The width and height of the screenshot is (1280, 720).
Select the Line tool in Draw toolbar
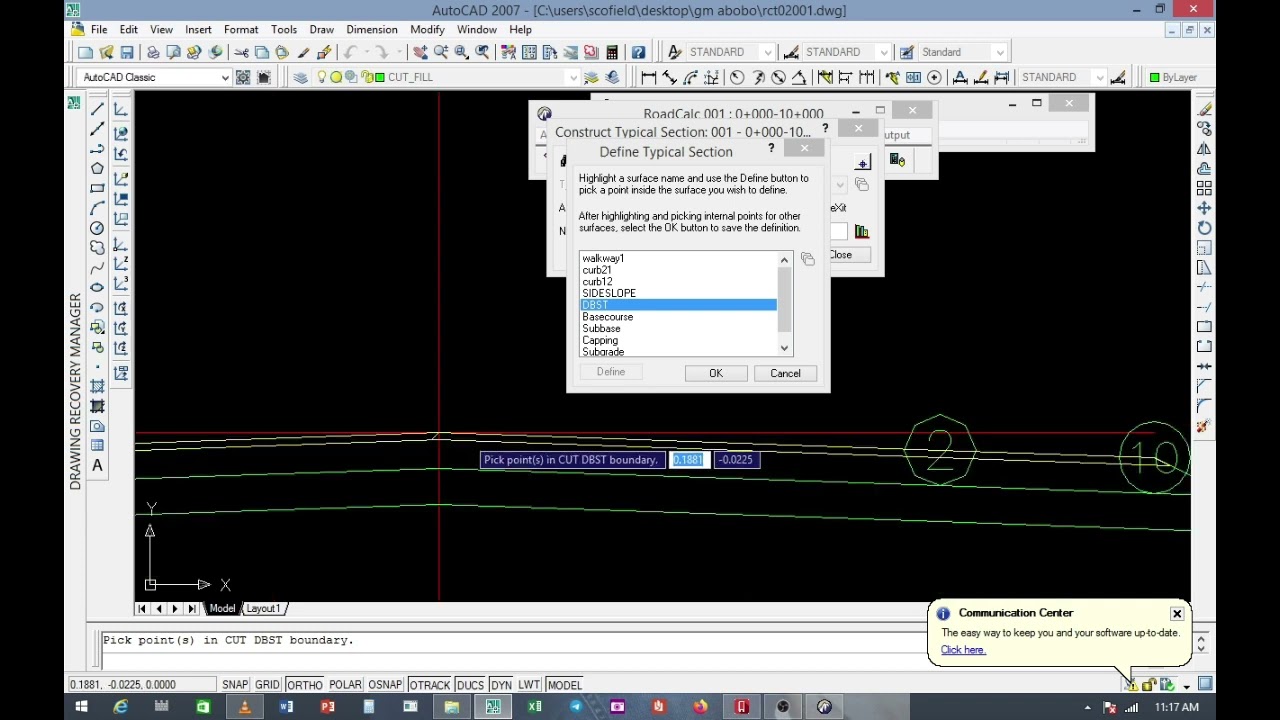click(x=97, y=110)
